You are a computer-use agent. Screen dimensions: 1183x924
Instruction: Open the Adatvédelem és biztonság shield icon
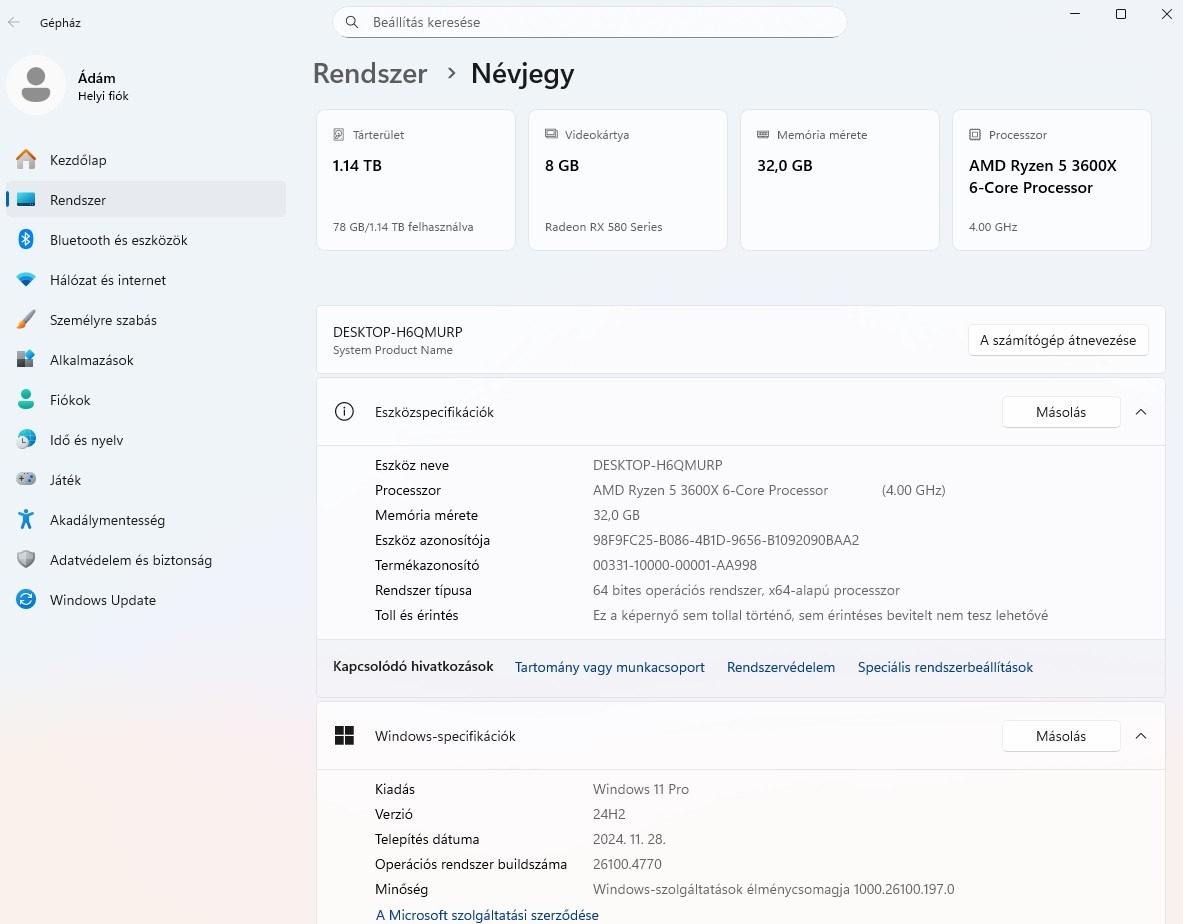pyautogui.click(x=26, y=560)
